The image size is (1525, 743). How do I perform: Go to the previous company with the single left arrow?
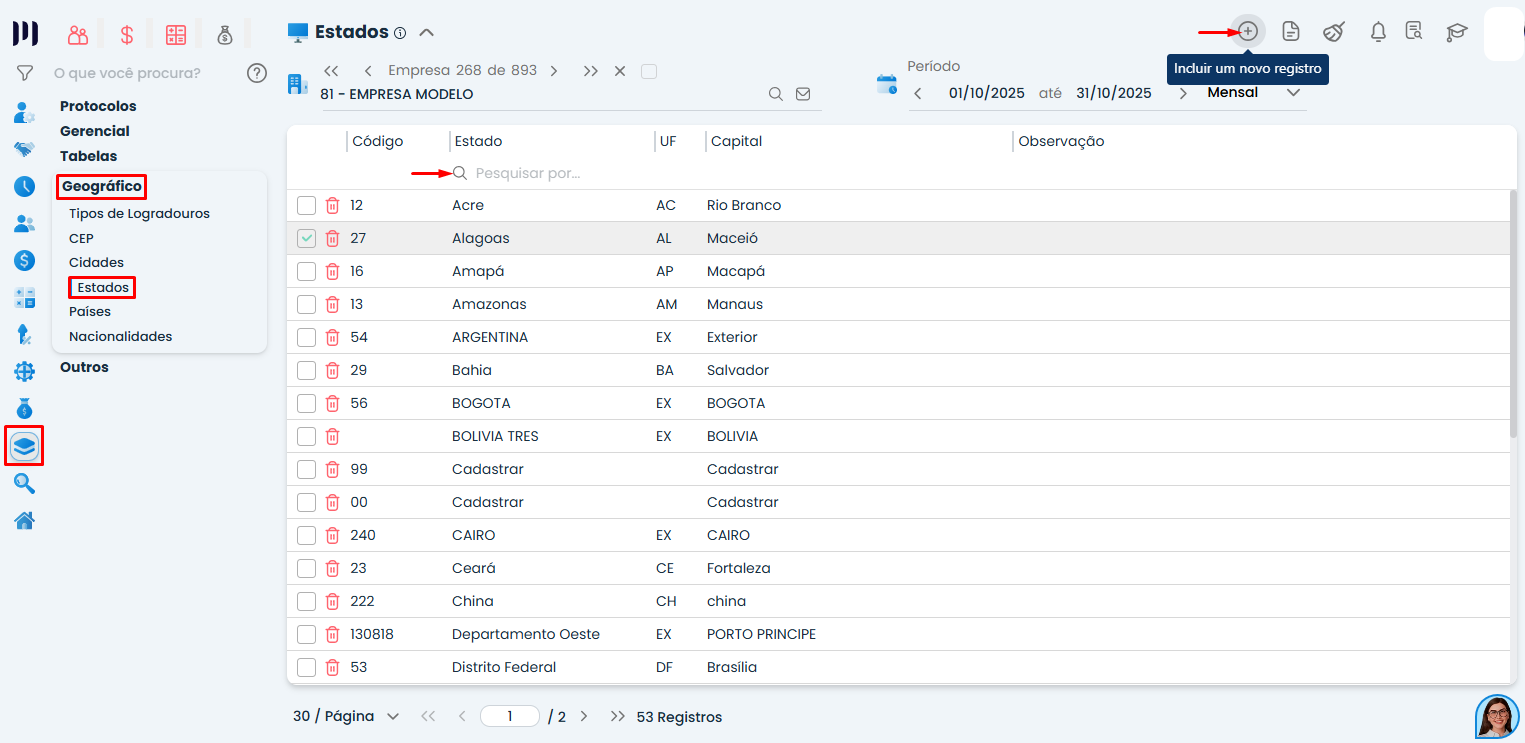(x=368, y=71)
